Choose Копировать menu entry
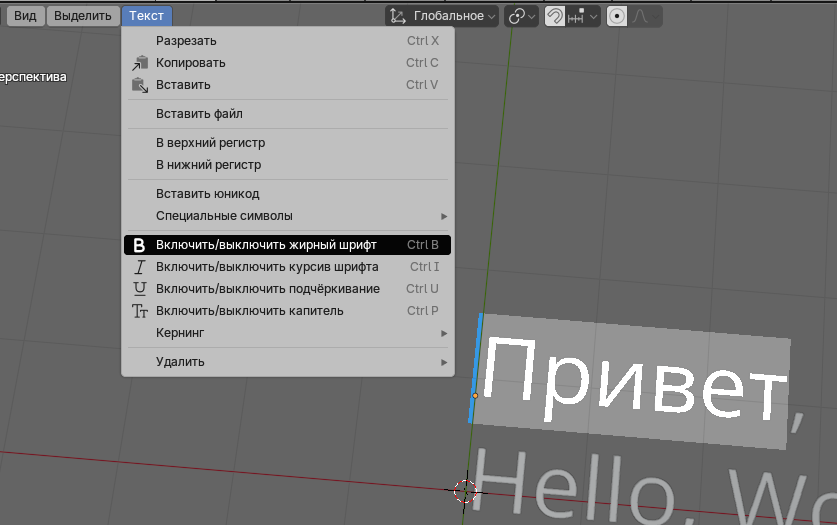 tap(287, 63)
